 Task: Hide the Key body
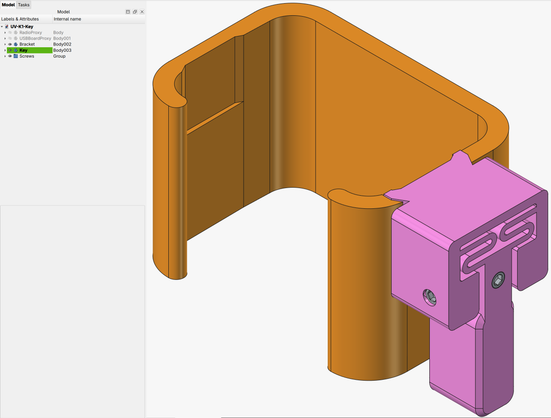coord(10,50)
